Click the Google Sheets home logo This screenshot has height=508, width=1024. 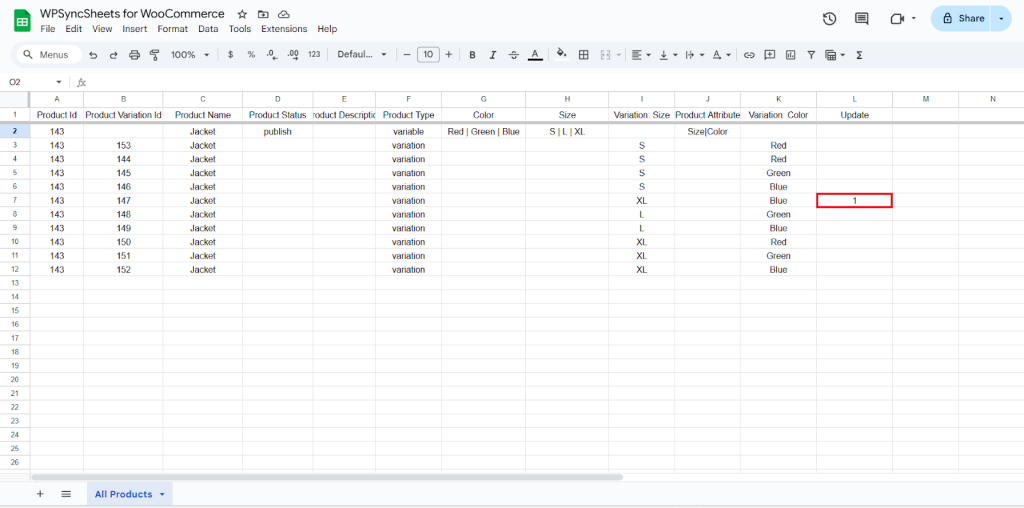(x=22, y=20)
